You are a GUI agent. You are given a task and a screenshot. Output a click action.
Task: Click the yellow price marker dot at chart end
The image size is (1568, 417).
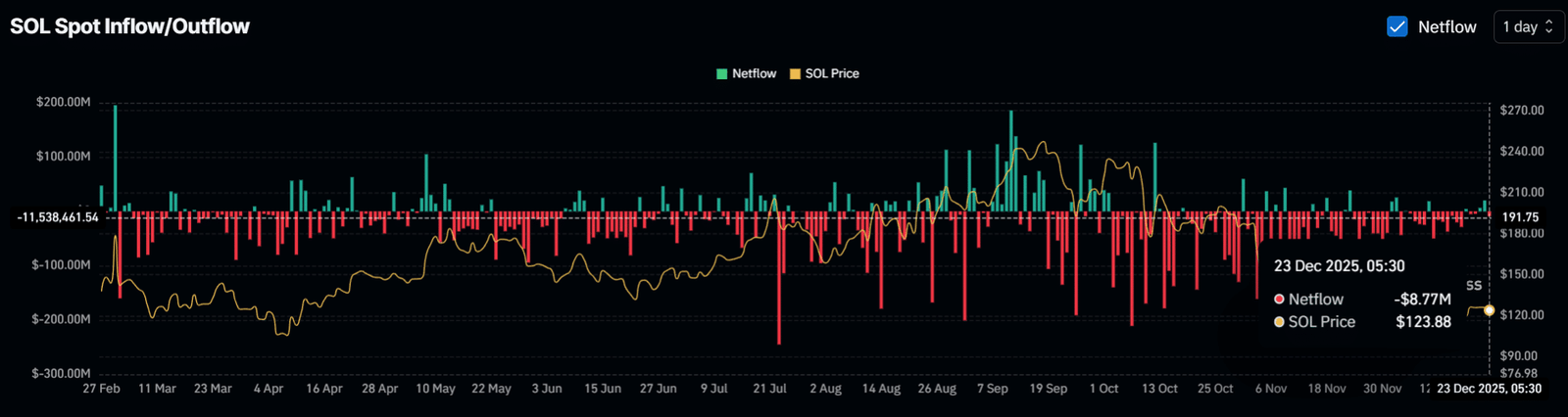click(x=1490, y=310)
